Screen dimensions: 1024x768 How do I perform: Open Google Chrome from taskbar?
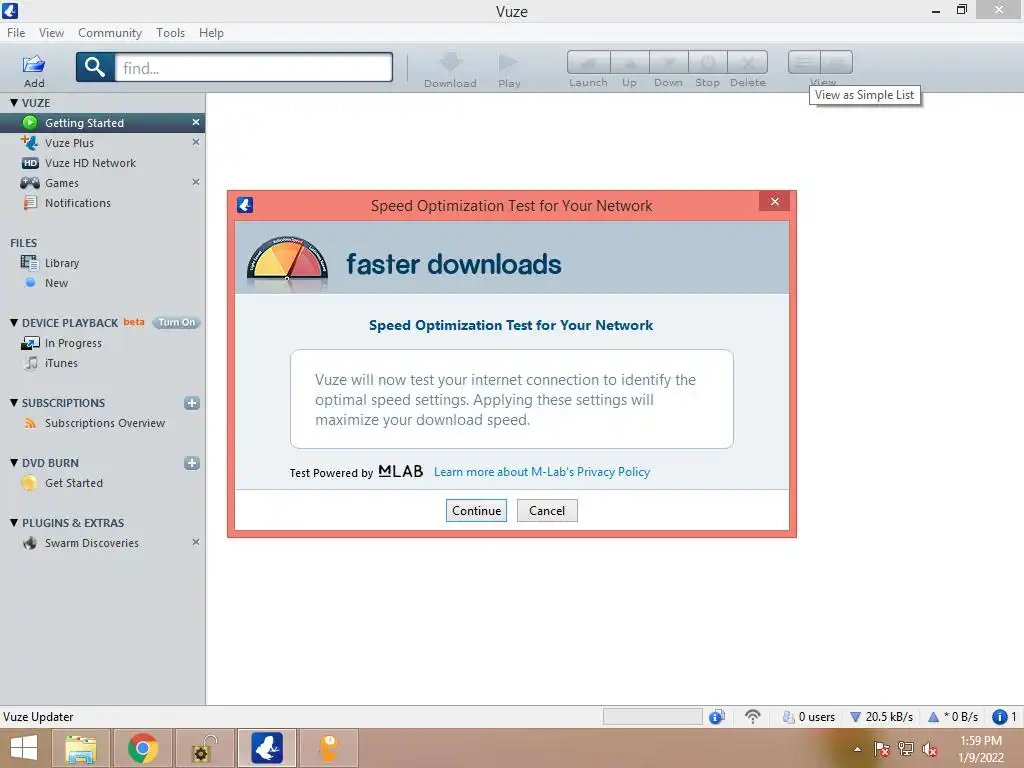(x=142, y=748)
